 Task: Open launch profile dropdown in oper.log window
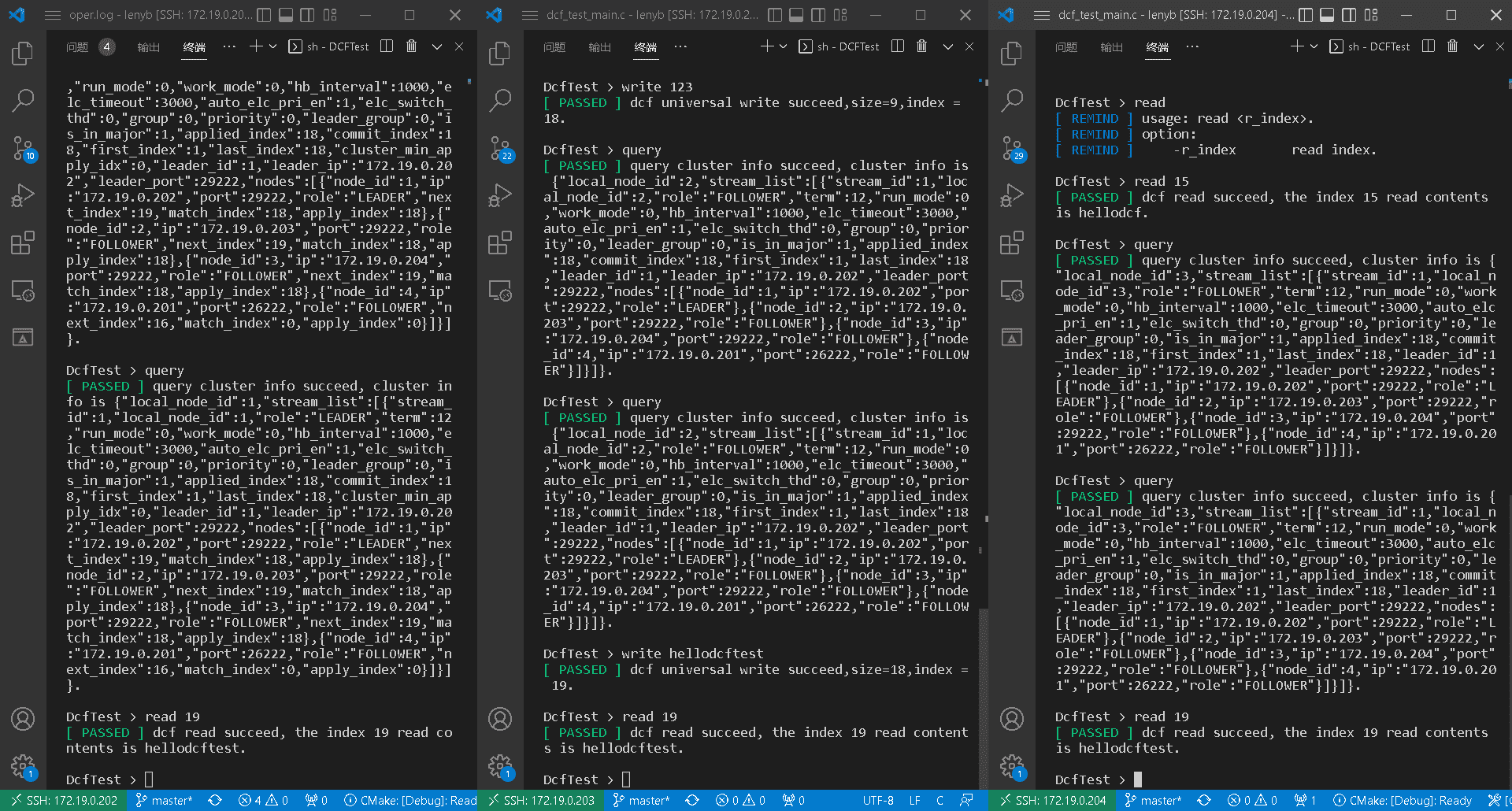[x=273, y=46]
